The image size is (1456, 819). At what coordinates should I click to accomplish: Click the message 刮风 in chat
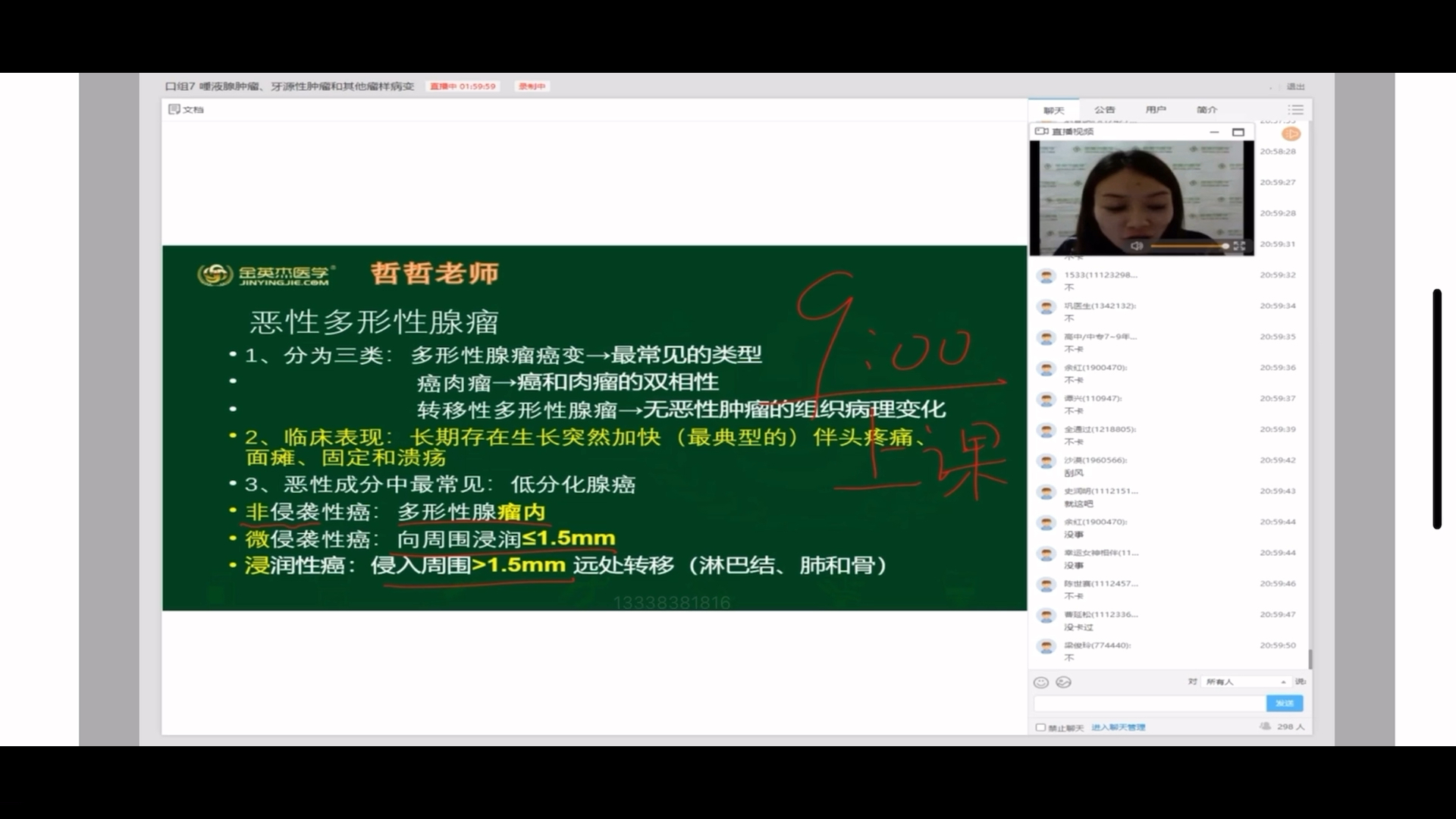click(1073, 473)
